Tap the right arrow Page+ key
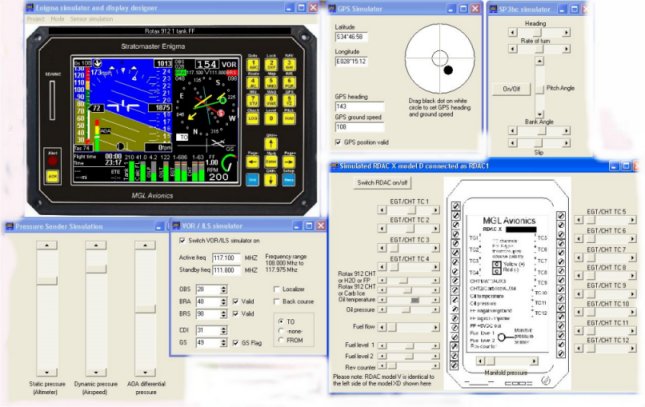This screenshot has width=645, height=407. click(x=289, y=161)
